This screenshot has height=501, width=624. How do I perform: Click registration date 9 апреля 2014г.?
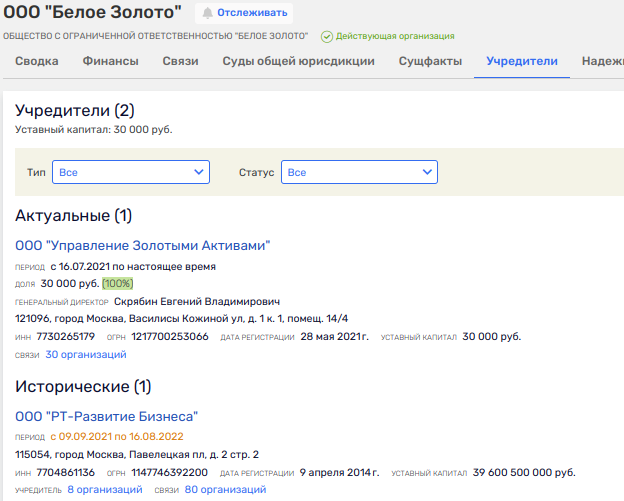(x=339, y=472)
